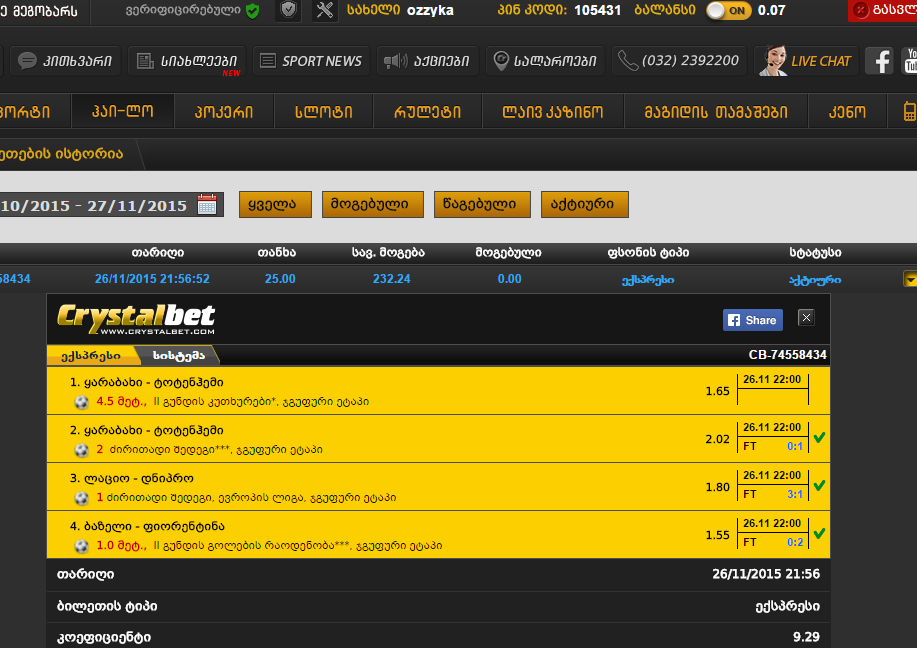The image size is (917, 648).
Task: Click the 25.00 amount cell
Action: pos(280,279)
